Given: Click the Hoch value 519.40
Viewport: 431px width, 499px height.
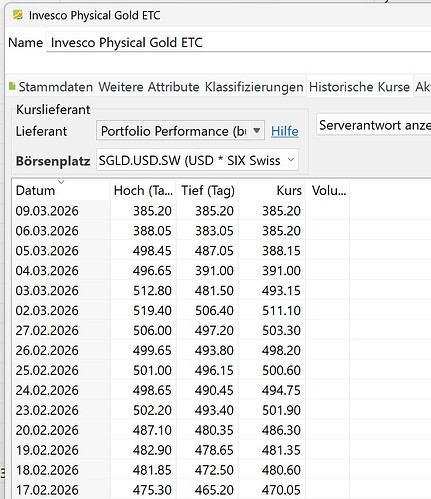Looking at the screenshot, I should 152,311.
